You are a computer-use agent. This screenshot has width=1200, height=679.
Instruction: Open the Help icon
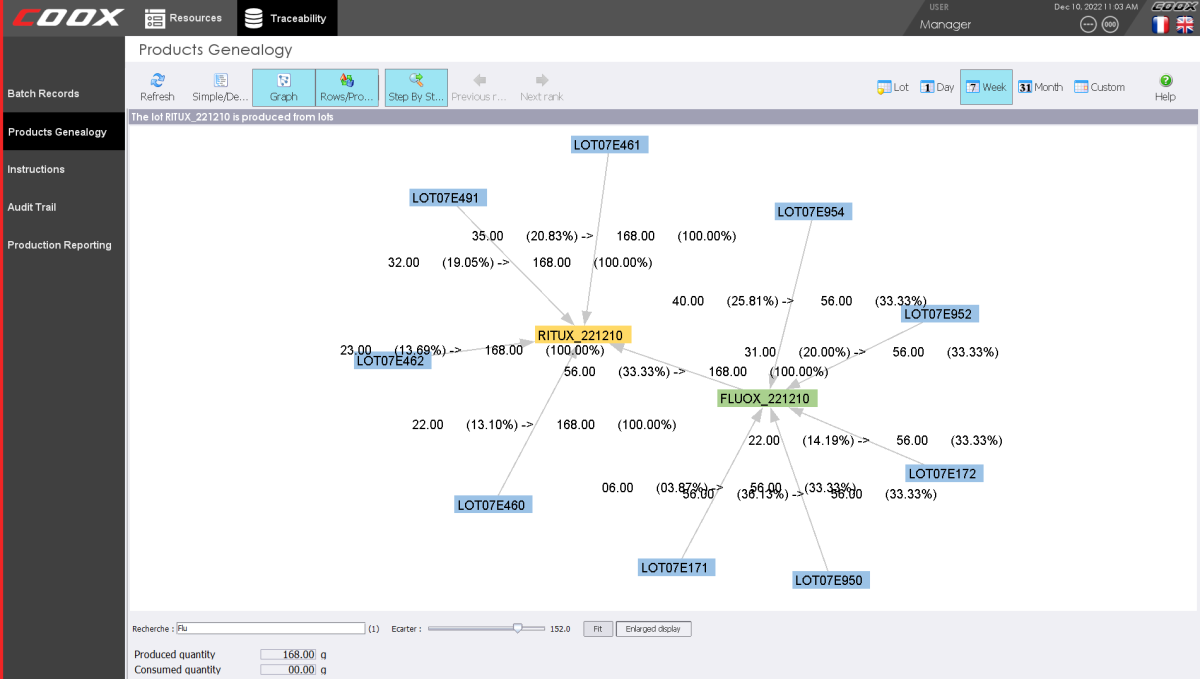[1164, 87]
